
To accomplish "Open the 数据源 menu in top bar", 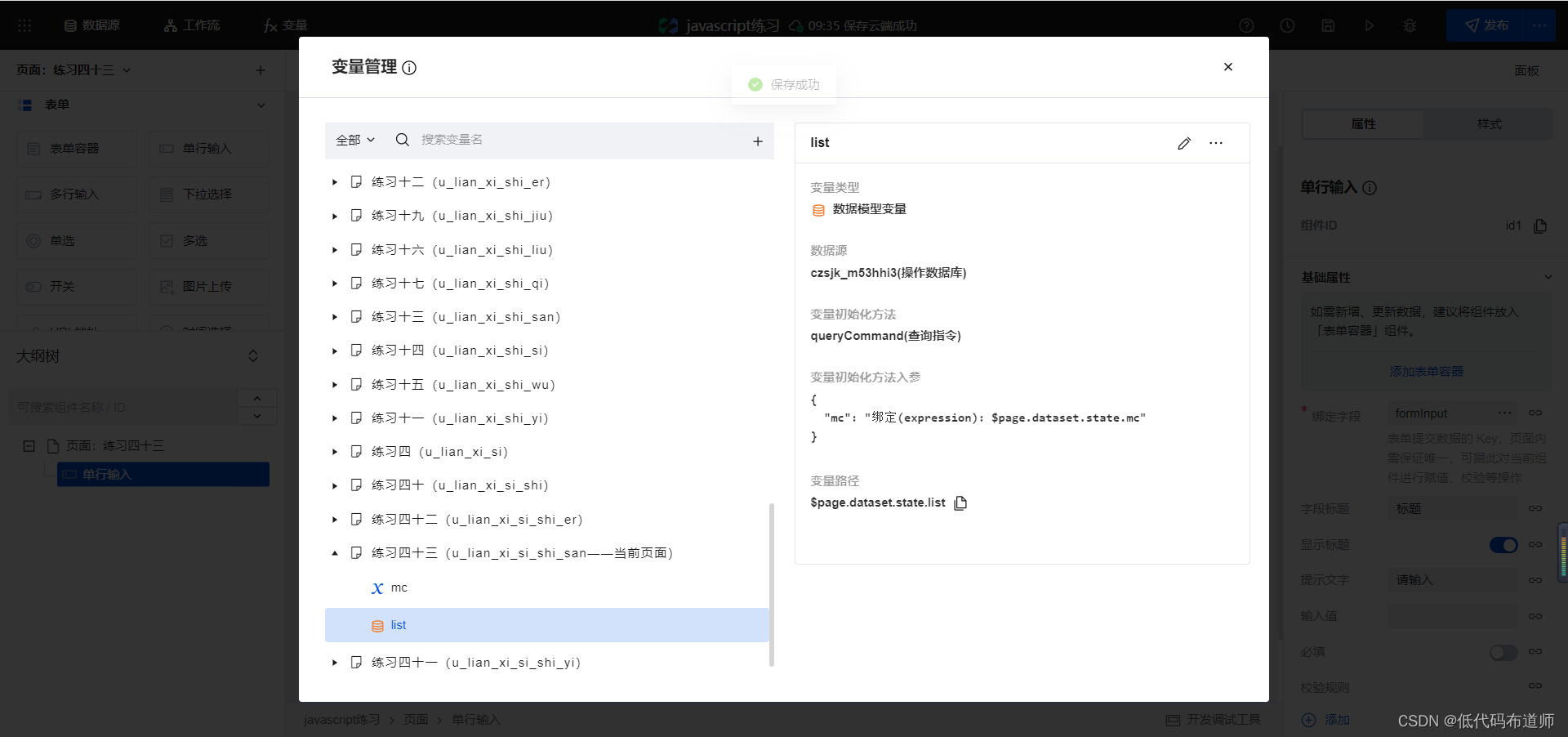I will [91, 25].
